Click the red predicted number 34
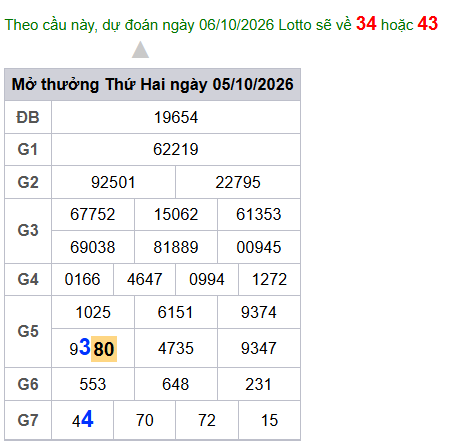This screenshot has width=451, height=445. click(x=366, y=24)
